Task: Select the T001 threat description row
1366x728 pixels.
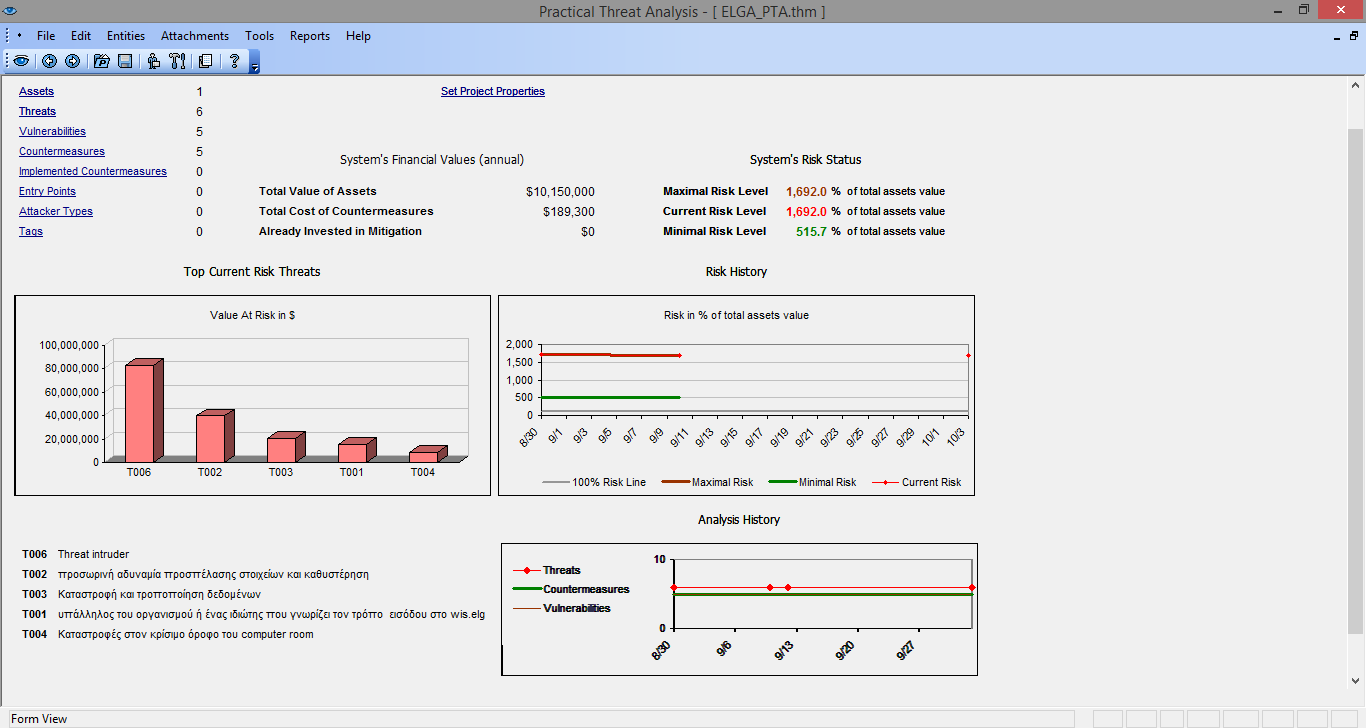Action: 254,614
